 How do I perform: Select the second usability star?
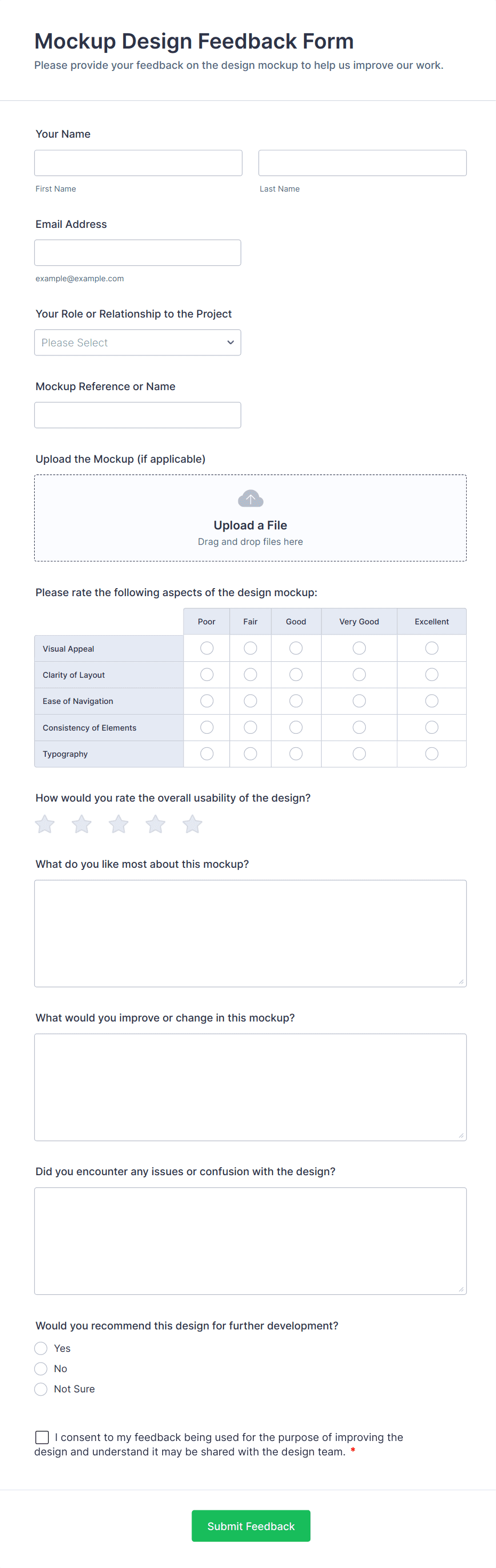[81, 824]
